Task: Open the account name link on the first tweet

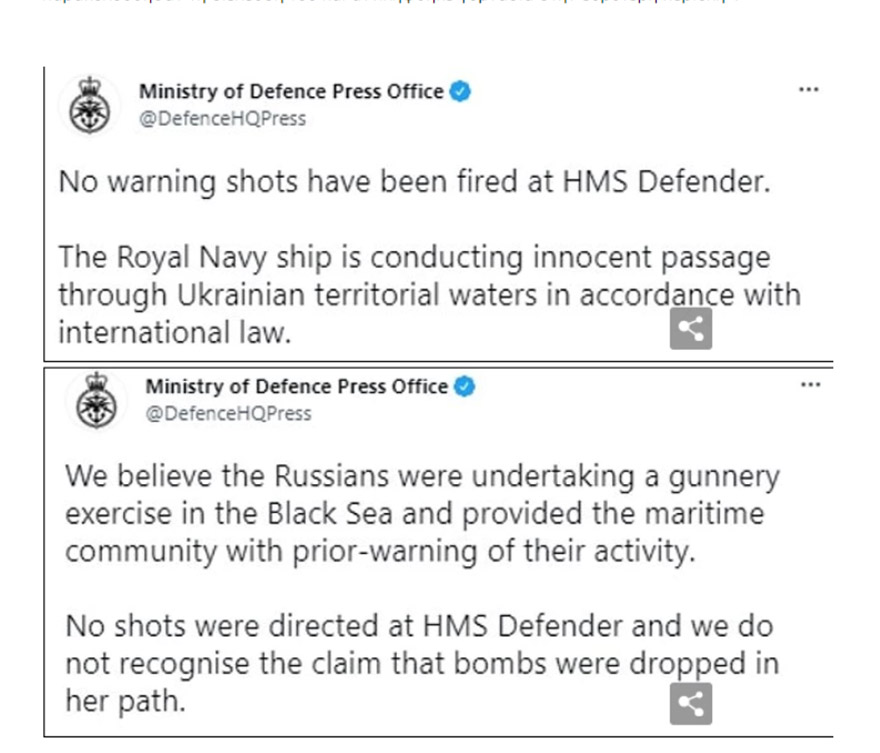Action: (290, 92)
